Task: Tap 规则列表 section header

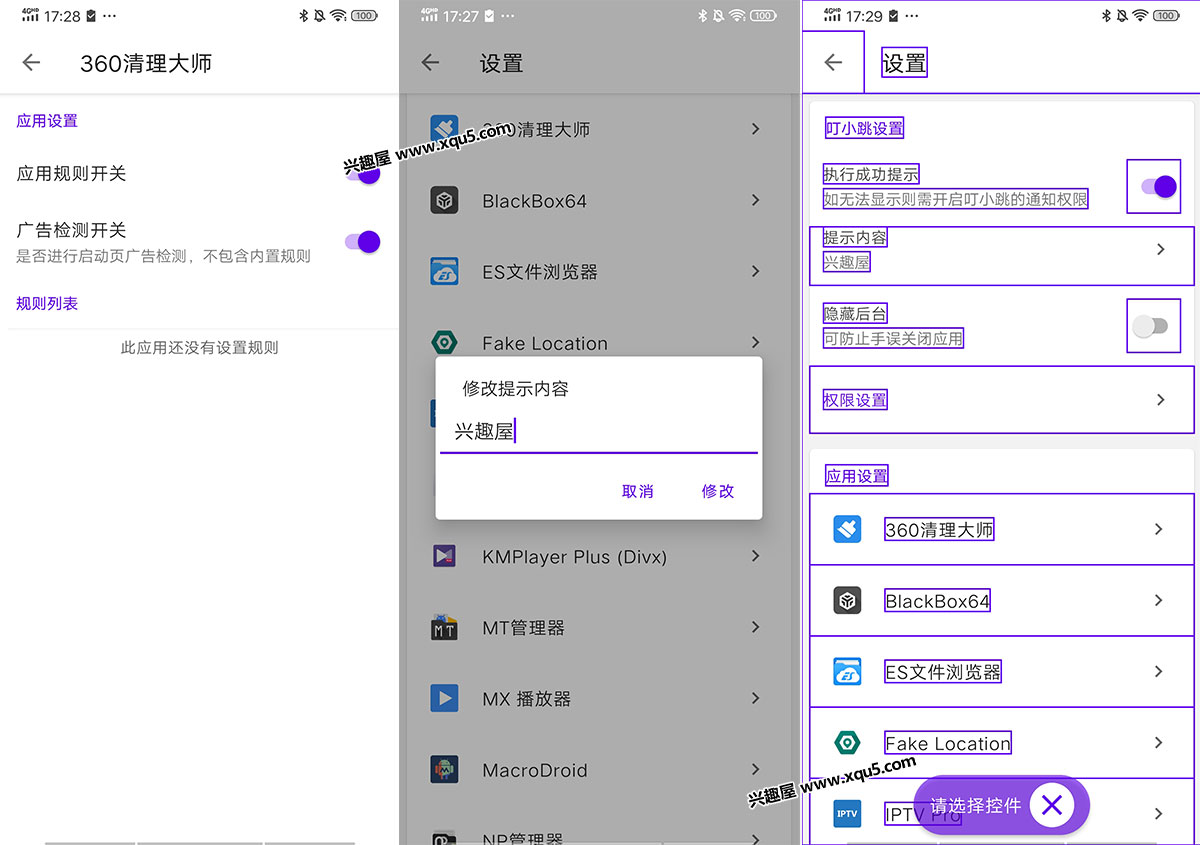Action: click(47, 303)
